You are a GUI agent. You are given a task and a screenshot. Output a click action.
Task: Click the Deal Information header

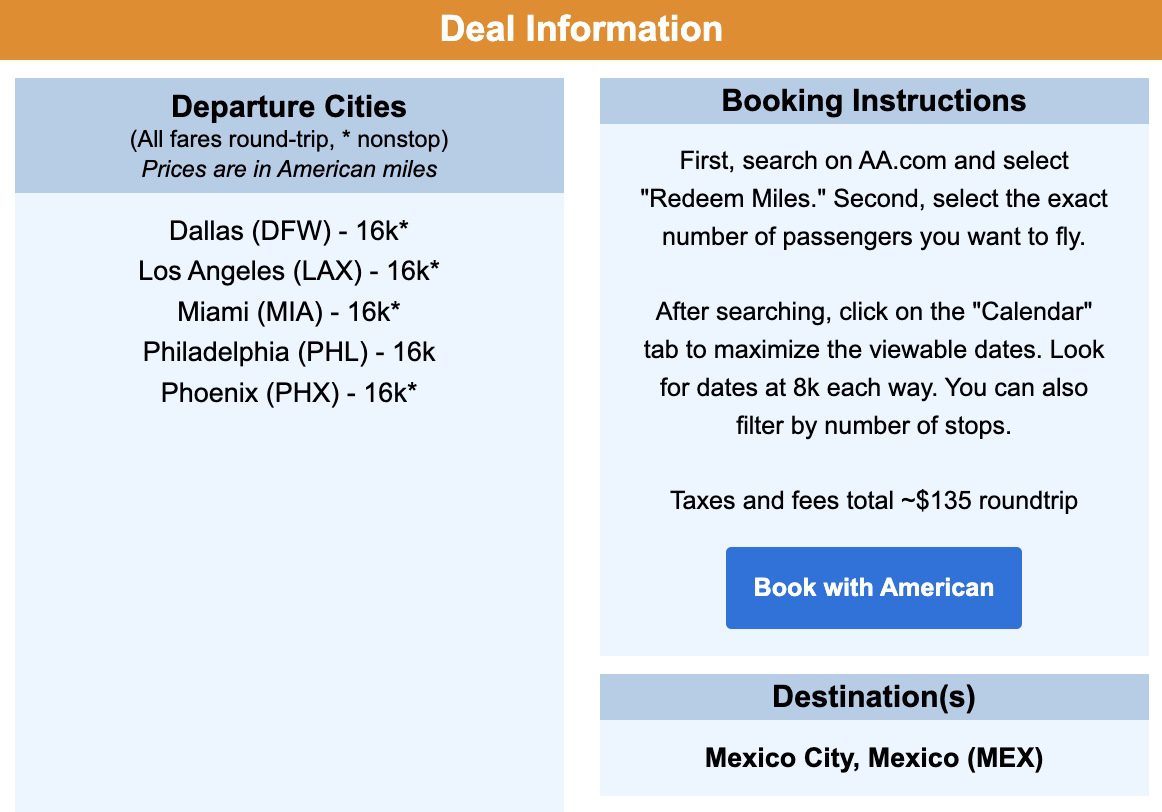pyautogui.click(x=581, y=29)
